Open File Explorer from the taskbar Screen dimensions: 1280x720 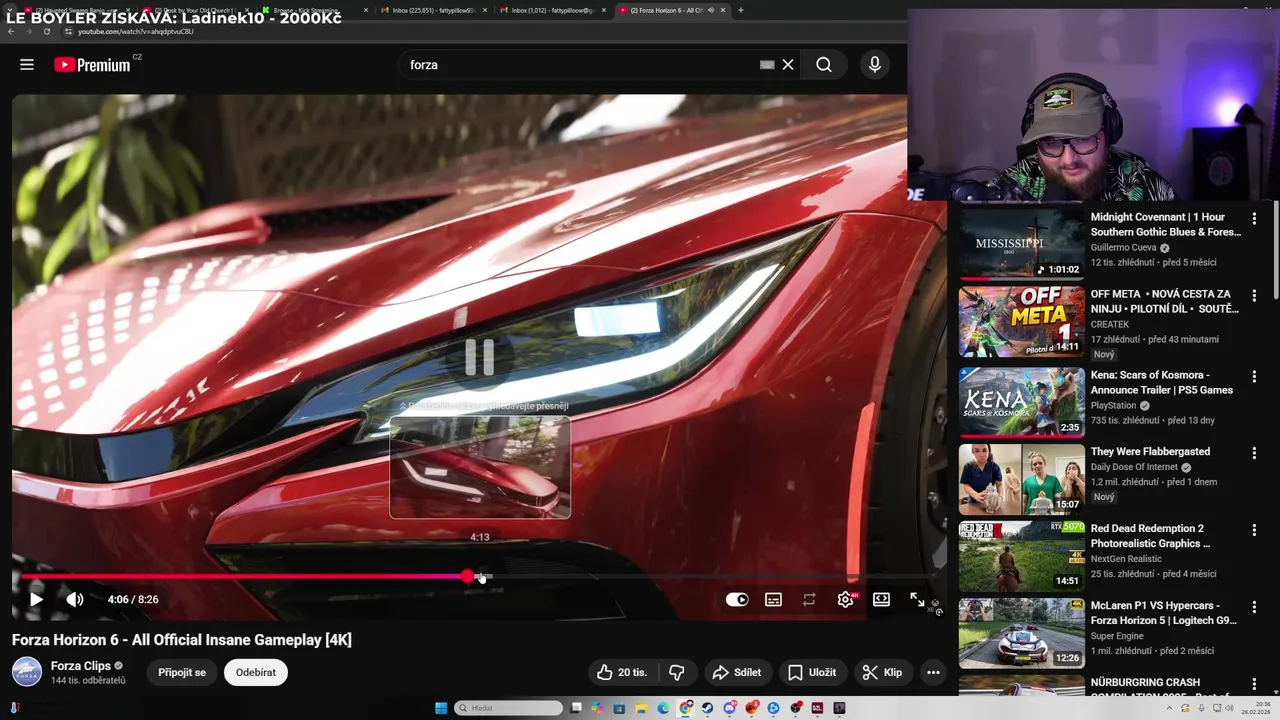coord(642,708)
